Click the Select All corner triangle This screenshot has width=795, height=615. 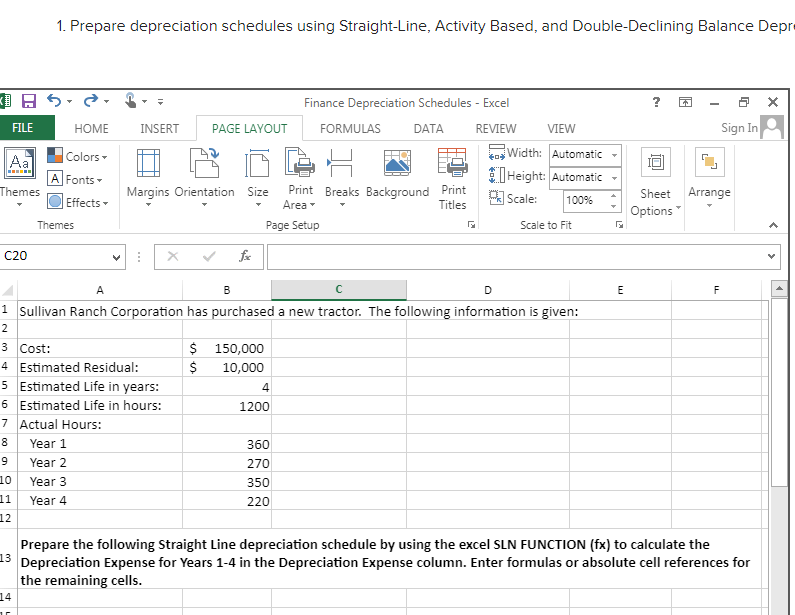point(8,291)
